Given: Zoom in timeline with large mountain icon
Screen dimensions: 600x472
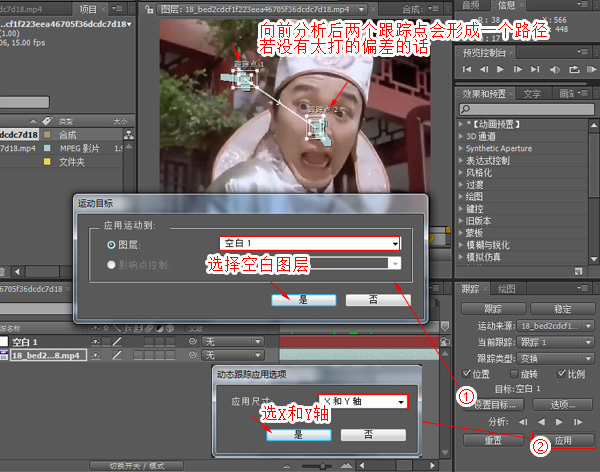Looking at the screenshot, I should pyautogui.click(x=346, y=465).
